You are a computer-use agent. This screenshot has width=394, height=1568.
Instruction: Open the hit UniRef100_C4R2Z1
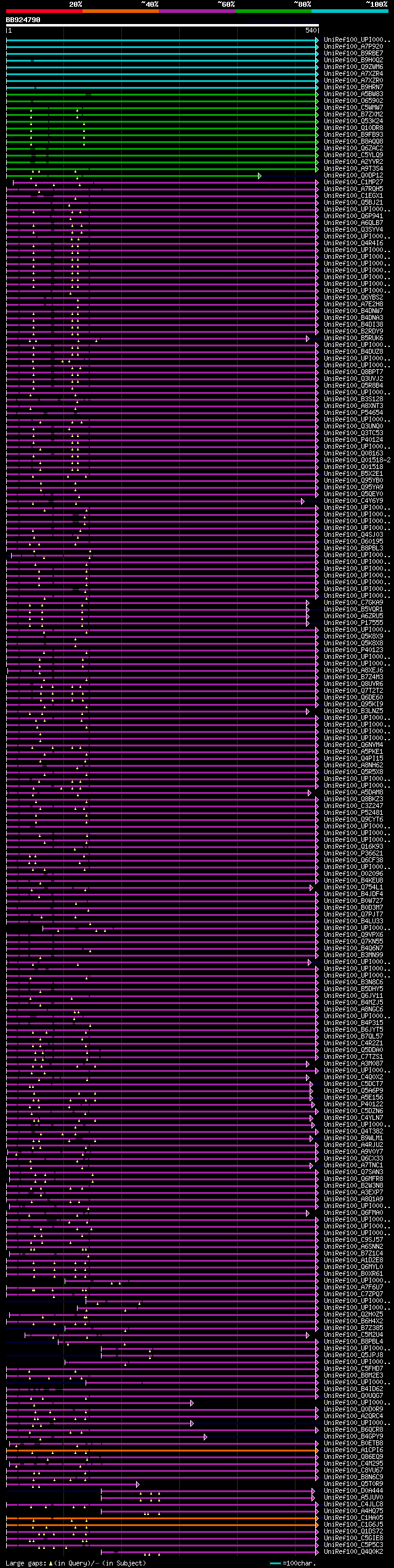point(353,1043)
